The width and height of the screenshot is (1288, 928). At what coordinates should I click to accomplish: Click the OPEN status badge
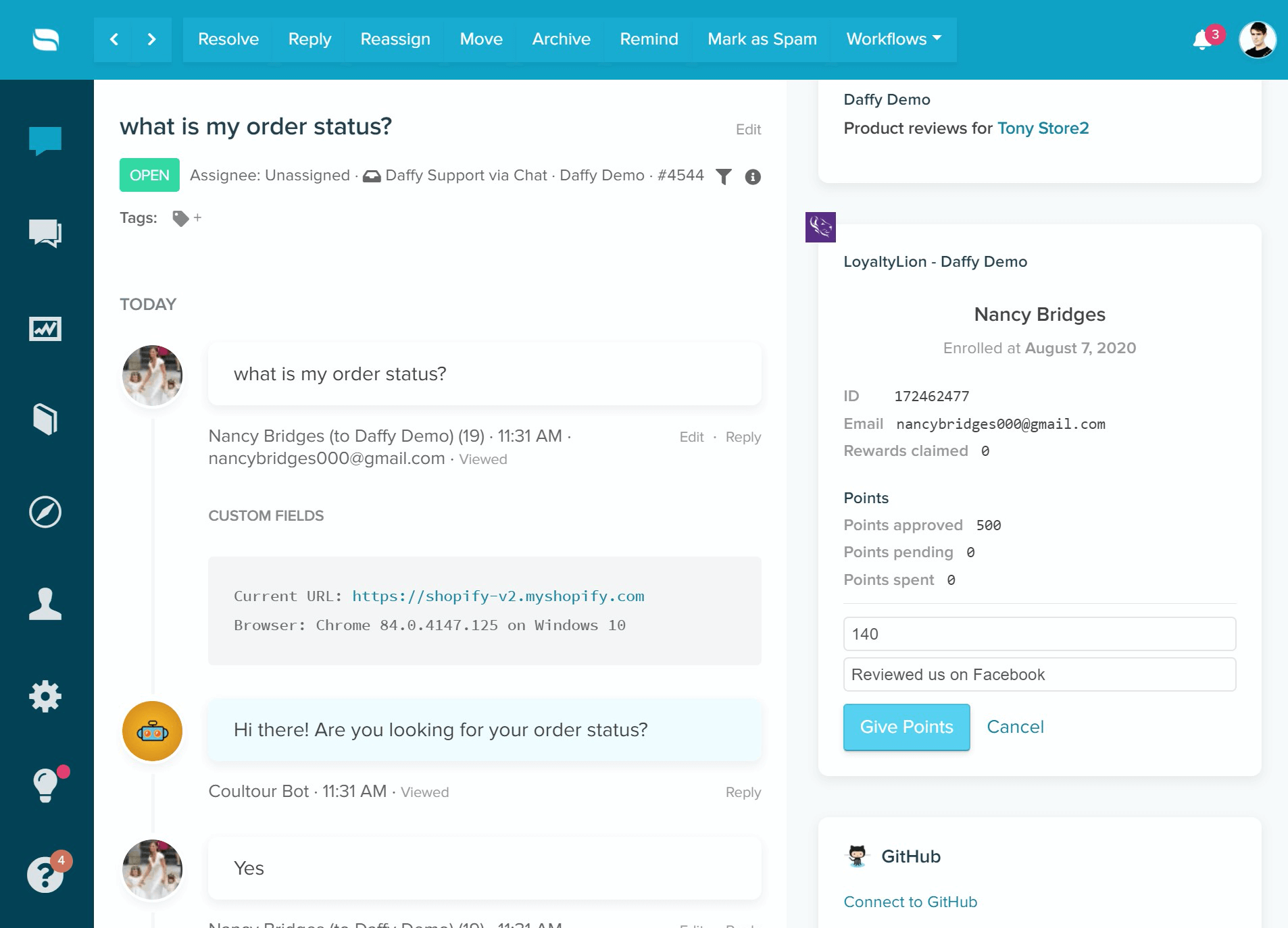coord(149,175)
